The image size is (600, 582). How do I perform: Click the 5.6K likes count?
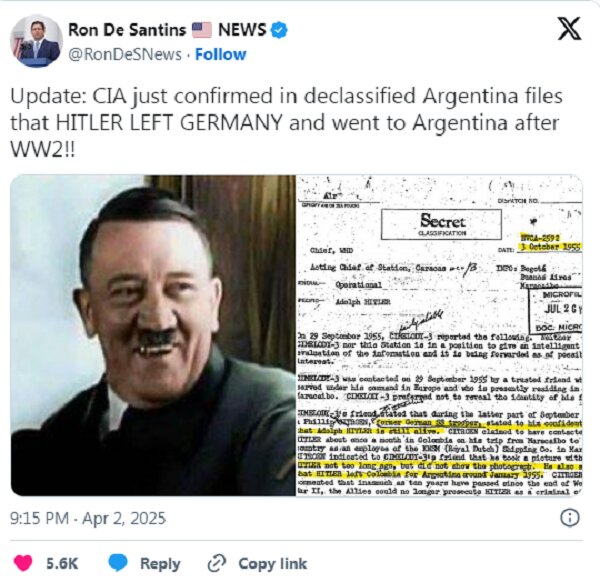tap(62, 564)
